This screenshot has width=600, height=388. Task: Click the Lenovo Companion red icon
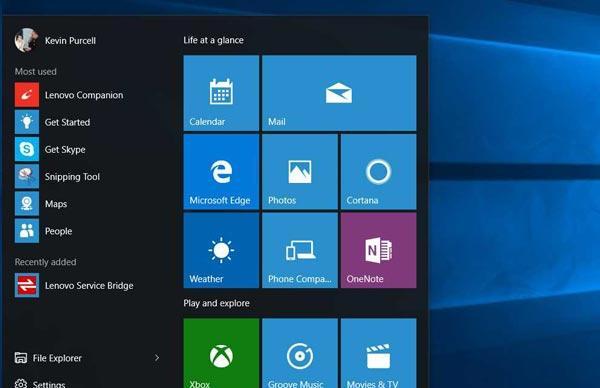[27, 95]
